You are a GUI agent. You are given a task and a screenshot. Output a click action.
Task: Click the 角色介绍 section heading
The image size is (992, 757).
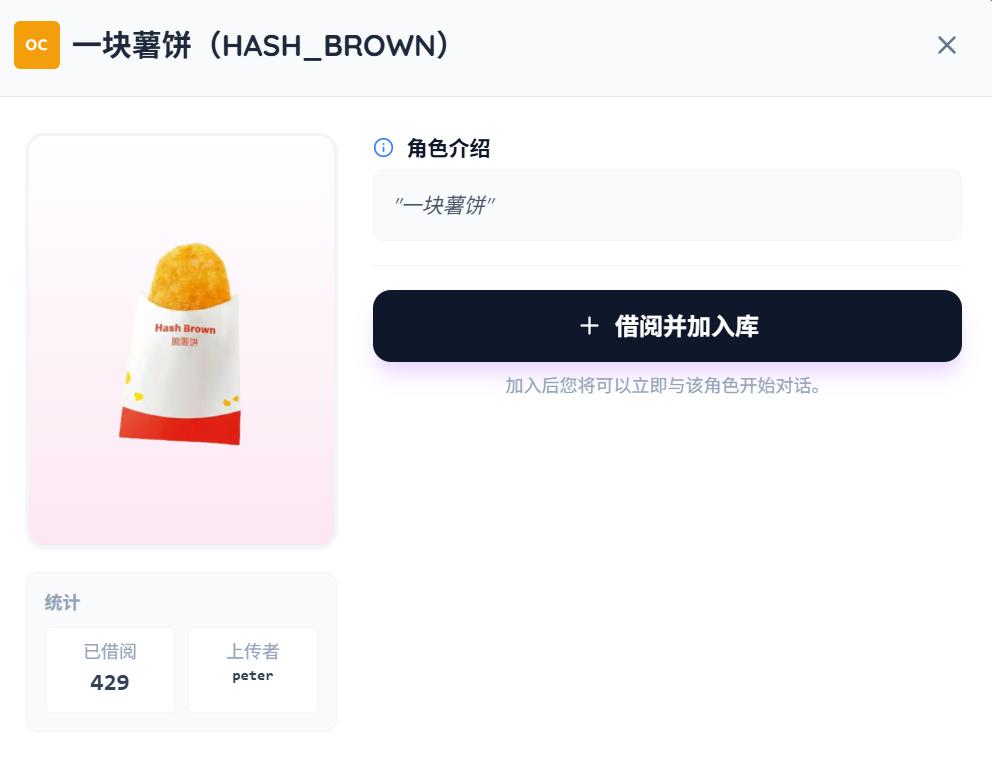tap(448, 149)
